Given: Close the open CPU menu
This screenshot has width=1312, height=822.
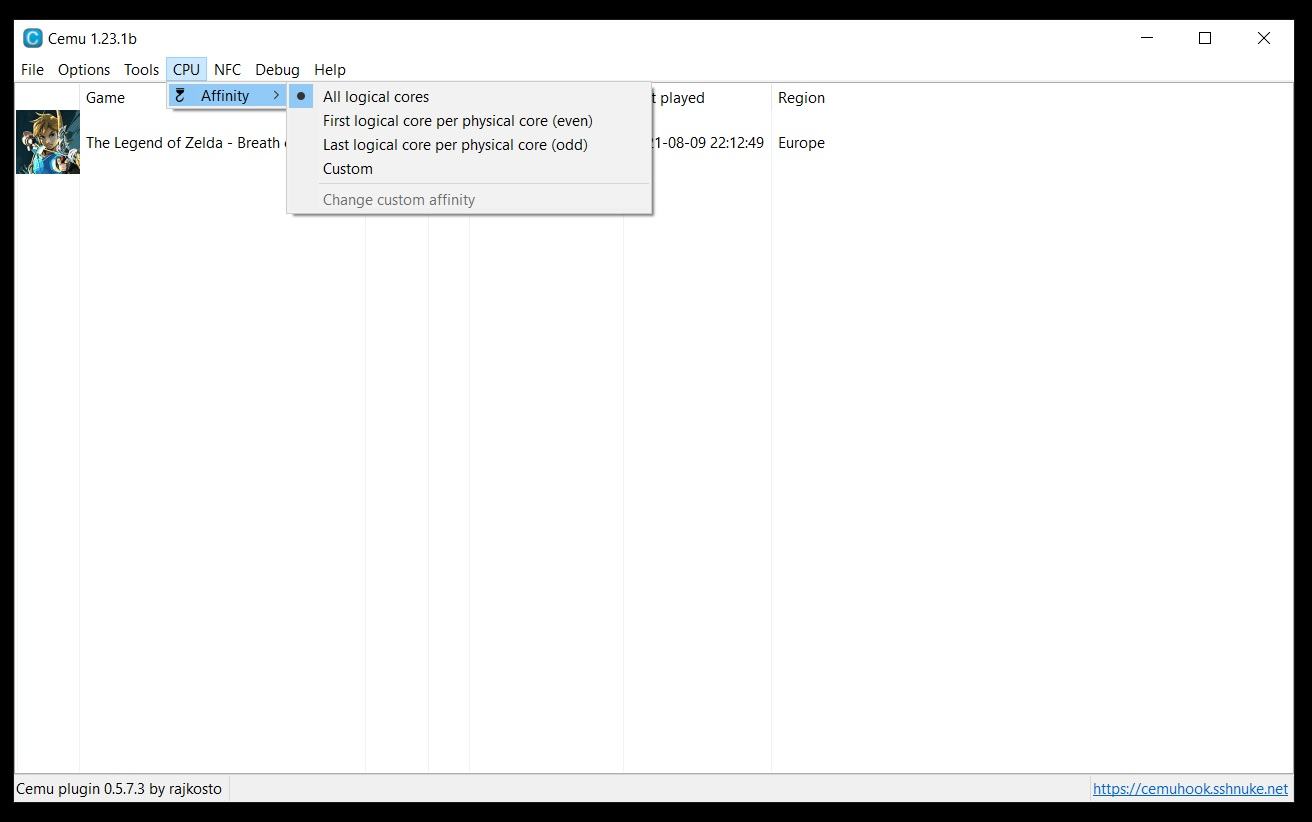Looking at the screenshot, I should 186,70.
